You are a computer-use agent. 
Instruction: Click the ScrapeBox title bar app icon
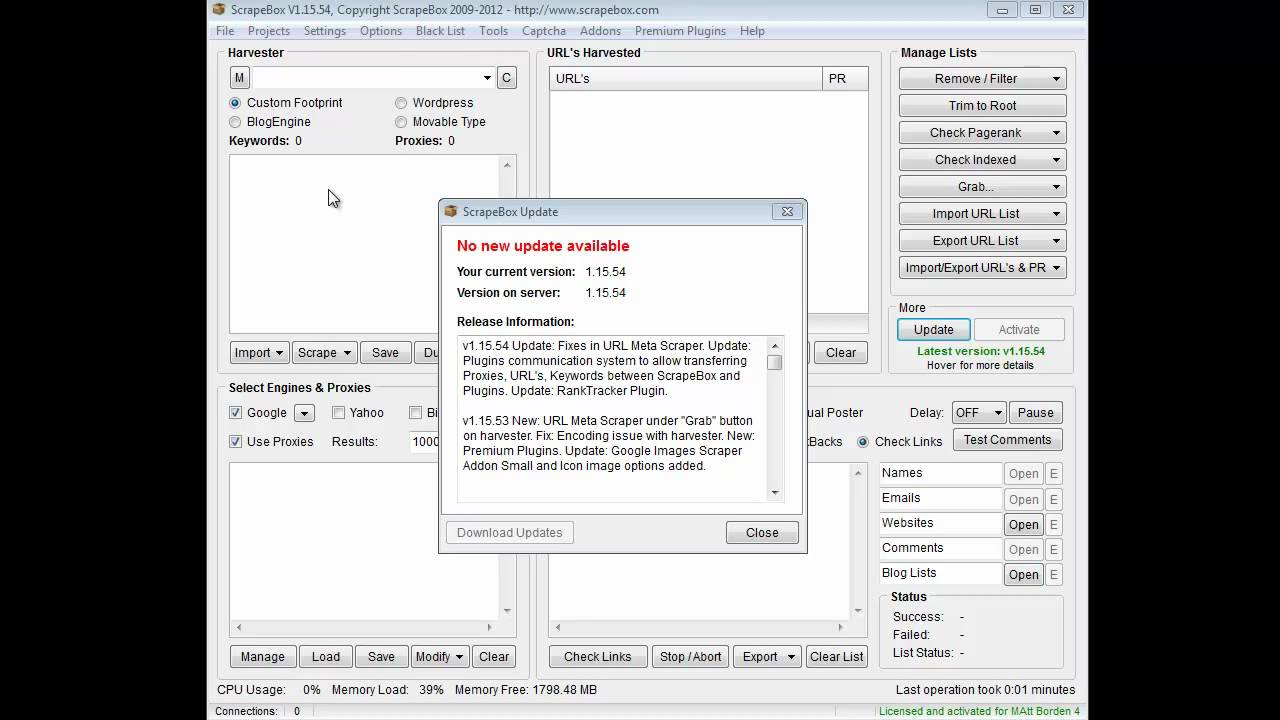(x=219, y=10)
